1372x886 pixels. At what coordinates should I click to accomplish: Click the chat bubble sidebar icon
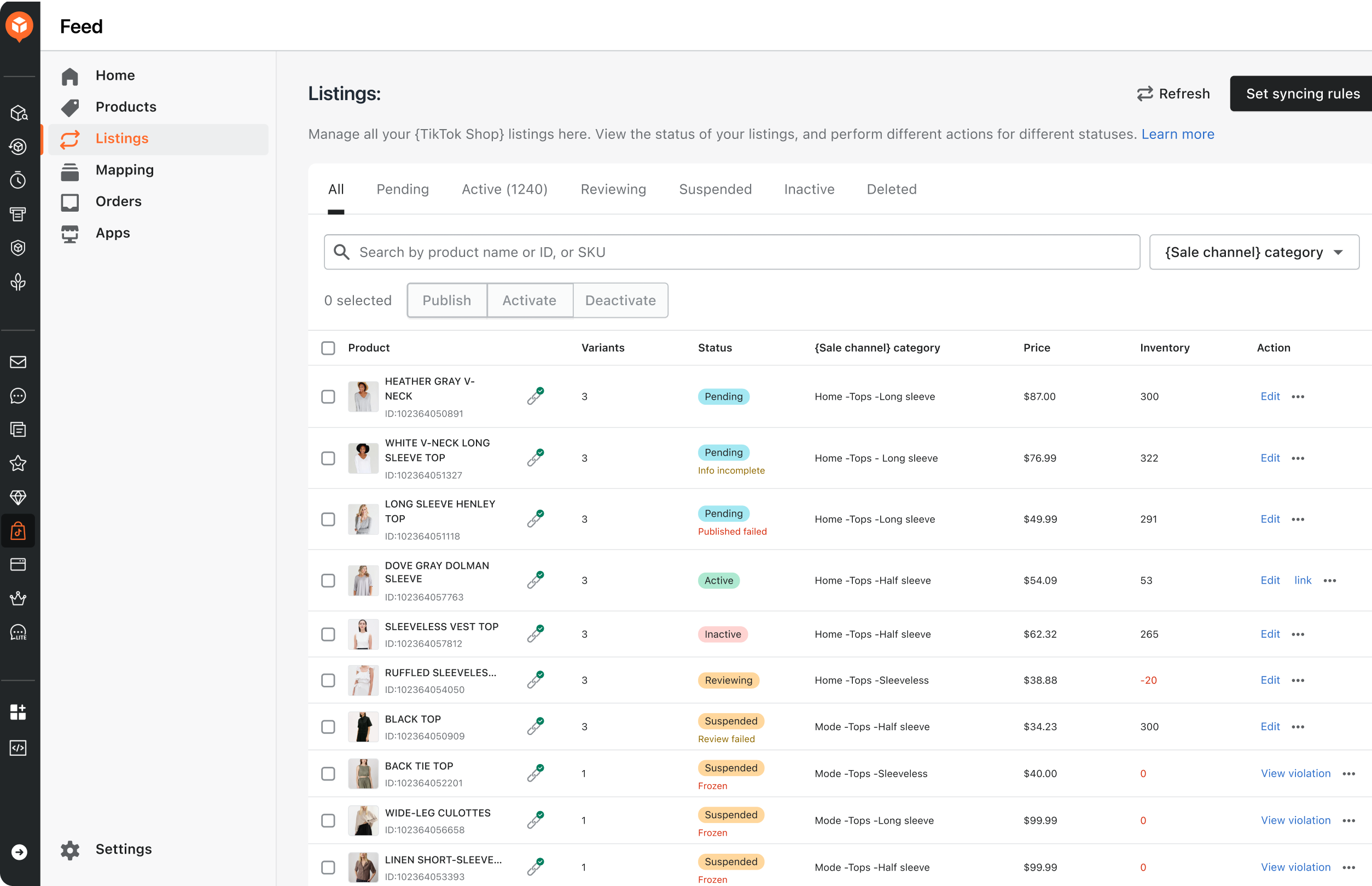coord(19,396)
